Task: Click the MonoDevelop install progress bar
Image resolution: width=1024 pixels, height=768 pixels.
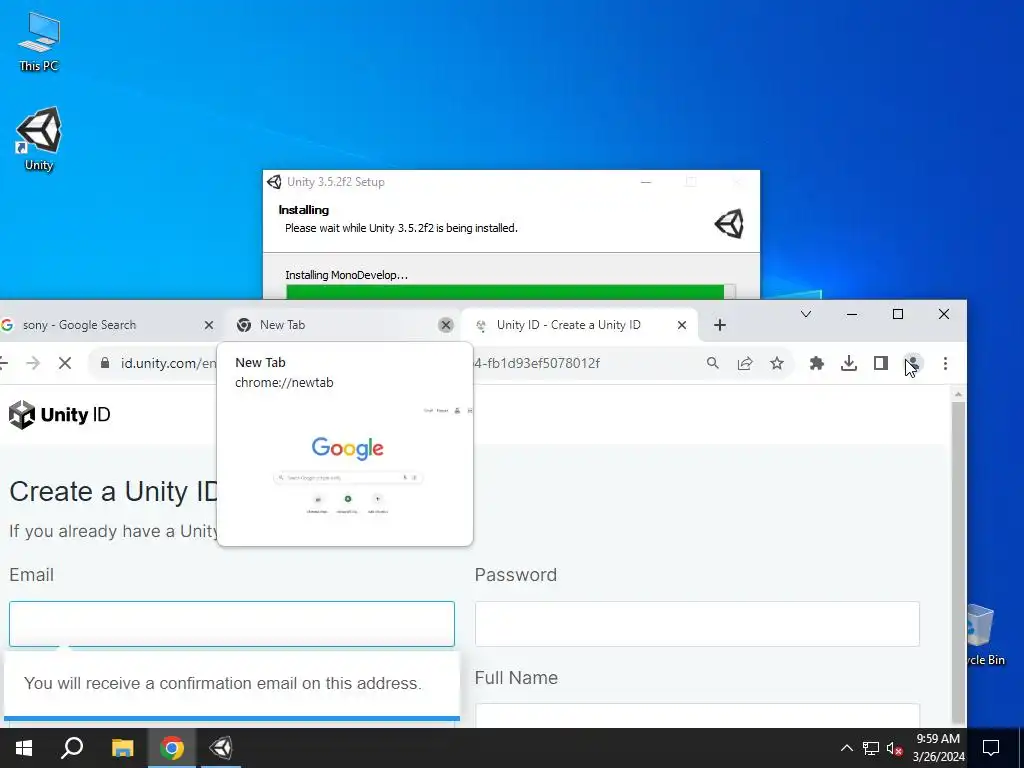Action: coord(511,292)
